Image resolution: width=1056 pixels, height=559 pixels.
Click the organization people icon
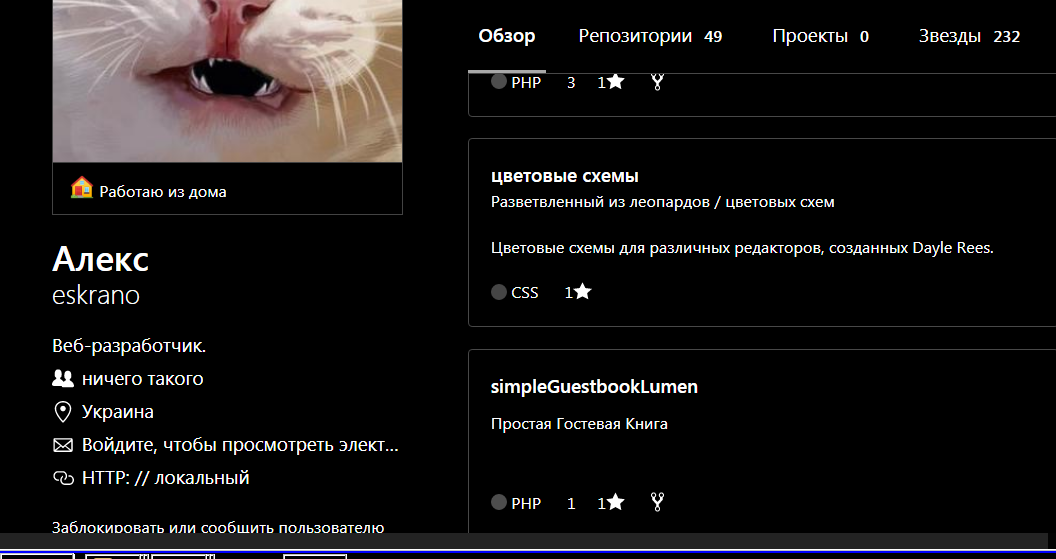click(63, 379)
